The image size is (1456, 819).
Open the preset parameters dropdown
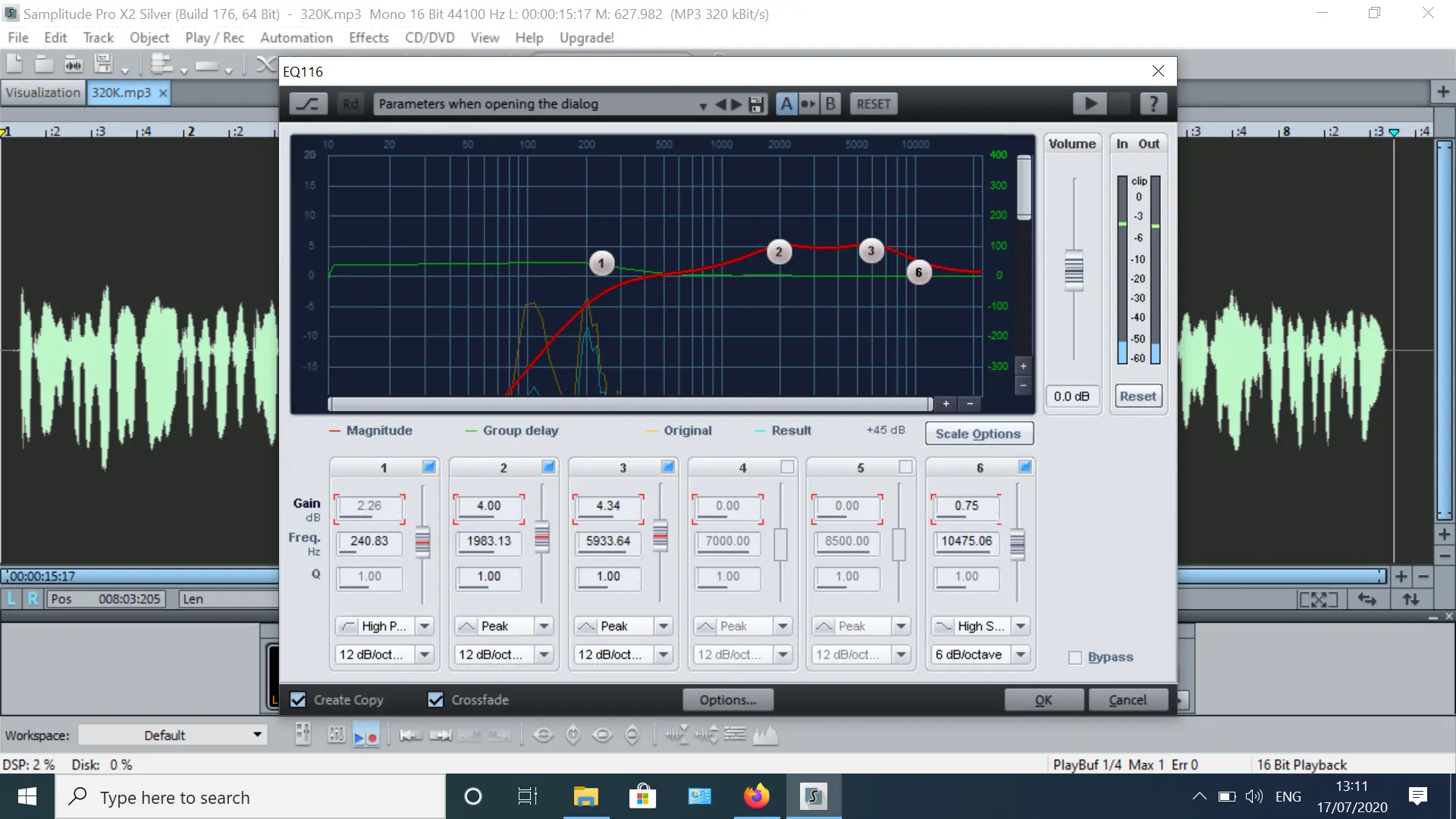(702, 105)
